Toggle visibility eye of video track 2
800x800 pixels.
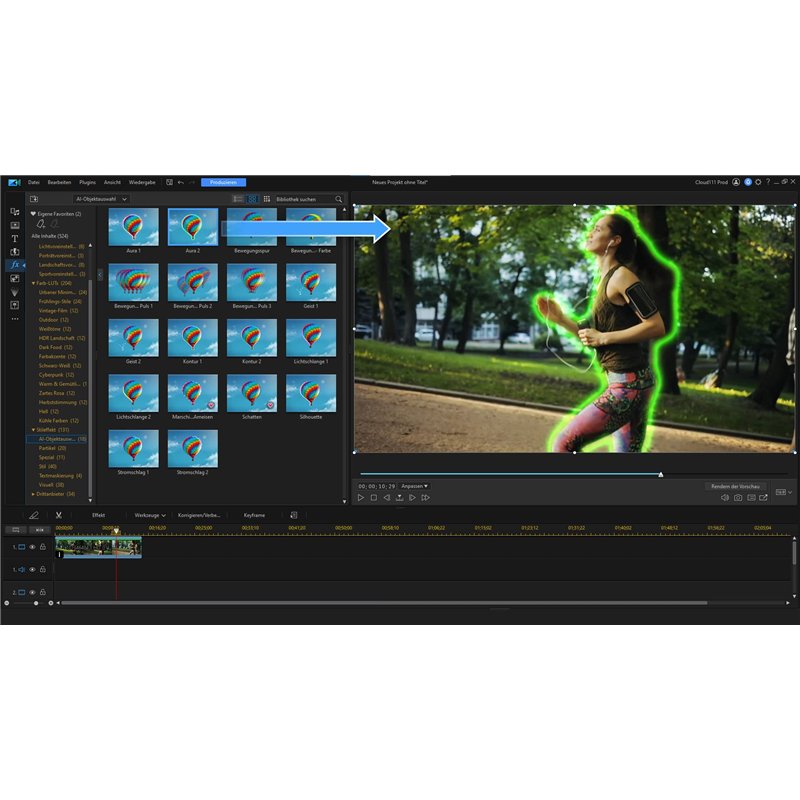pos(32,592)
